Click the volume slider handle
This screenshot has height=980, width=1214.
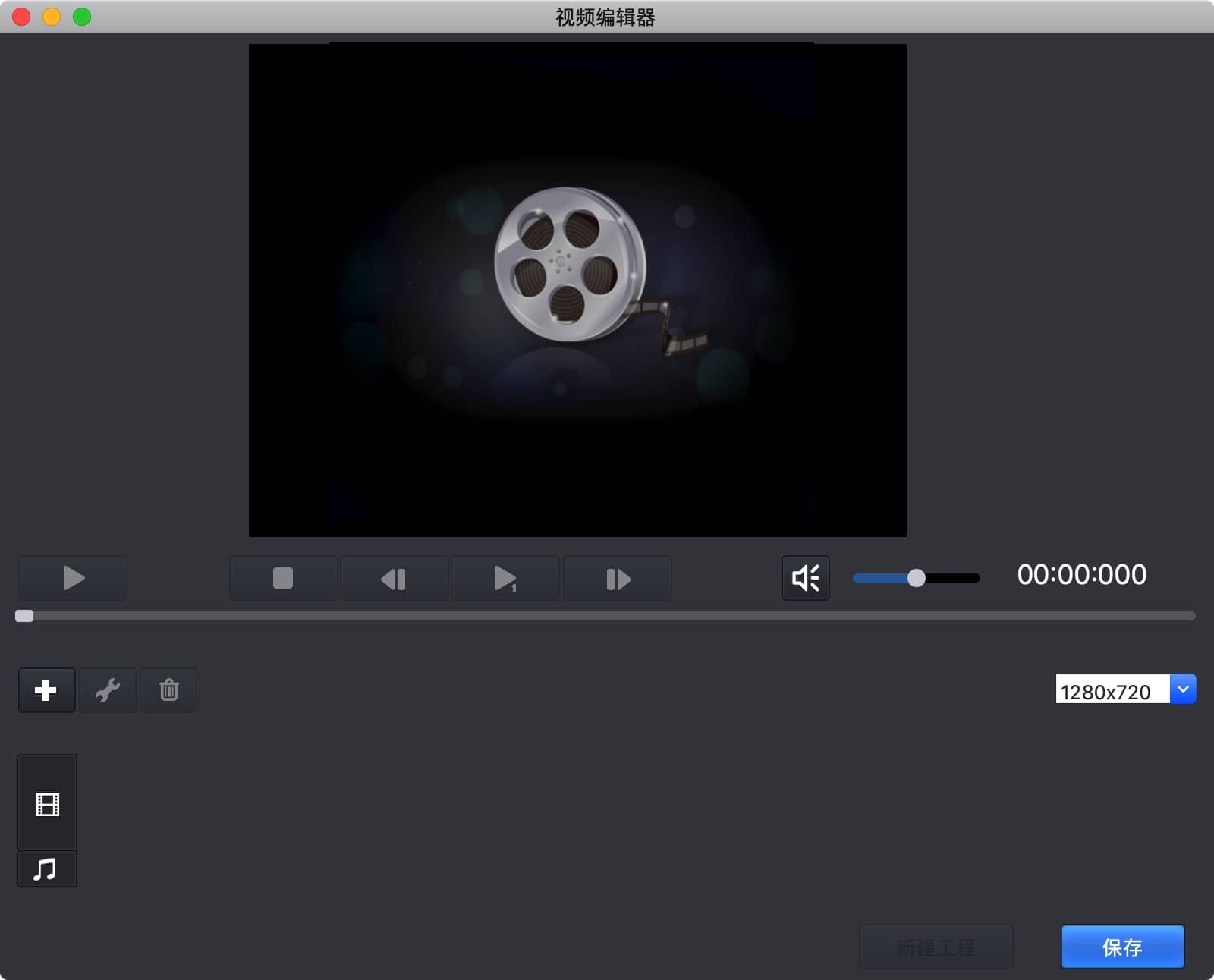[917, 578]
